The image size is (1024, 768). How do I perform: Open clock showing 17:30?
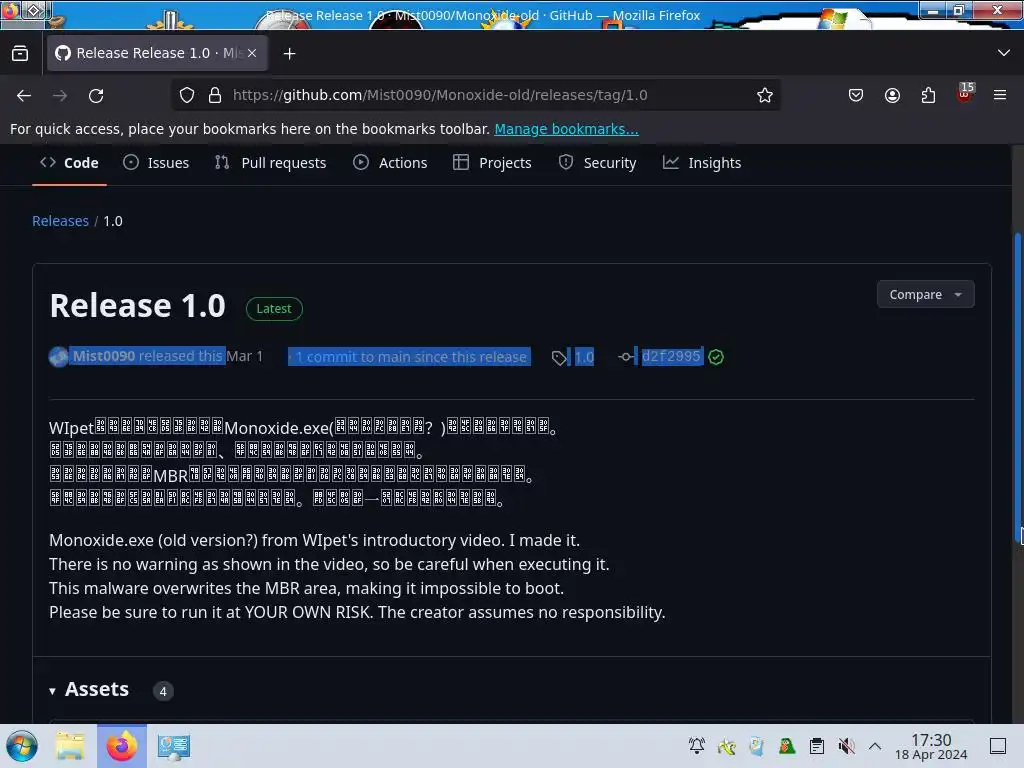(x=931, y=746)
